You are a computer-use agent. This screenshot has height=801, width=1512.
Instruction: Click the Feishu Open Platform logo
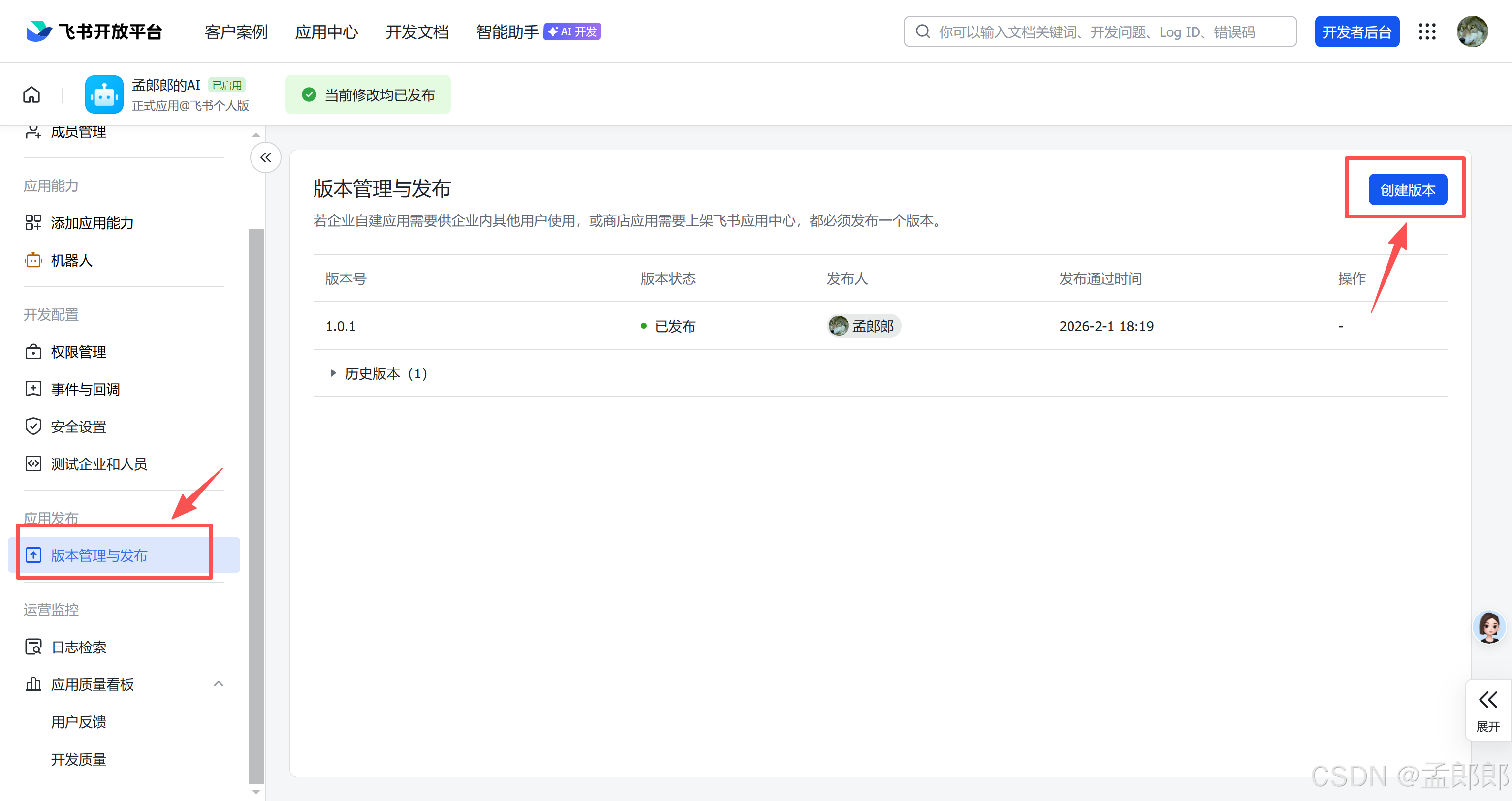coord(94,31)
